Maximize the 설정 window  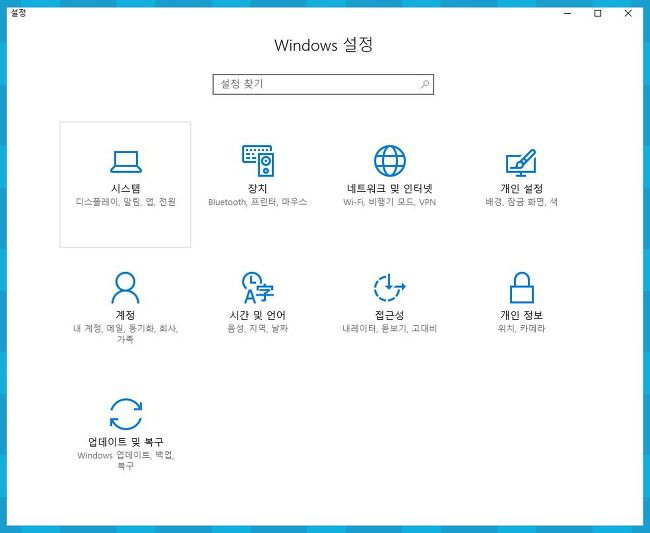(598, 13)
